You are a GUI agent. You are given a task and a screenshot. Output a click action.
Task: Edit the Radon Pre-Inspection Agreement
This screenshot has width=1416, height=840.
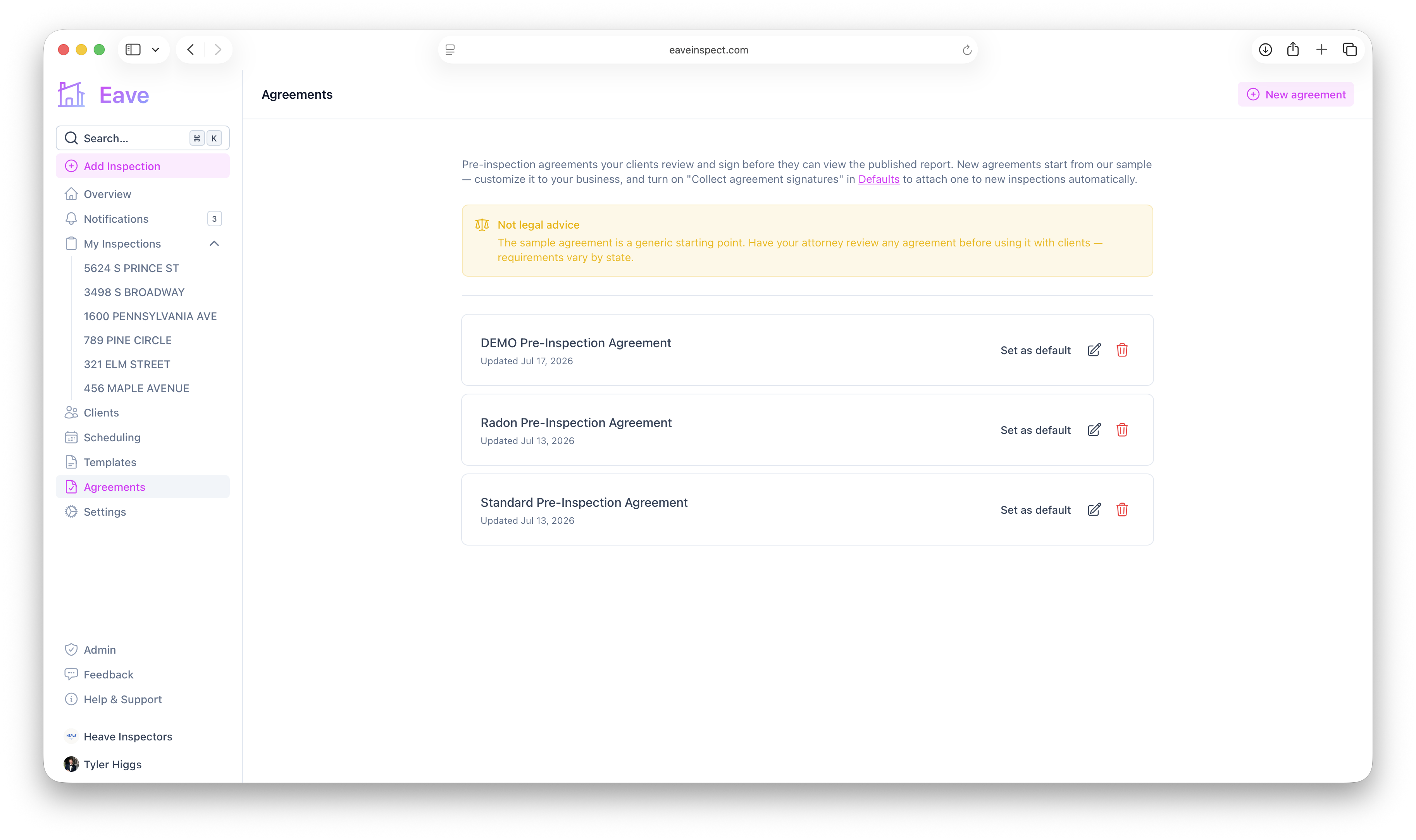[x=1094, y=430]
